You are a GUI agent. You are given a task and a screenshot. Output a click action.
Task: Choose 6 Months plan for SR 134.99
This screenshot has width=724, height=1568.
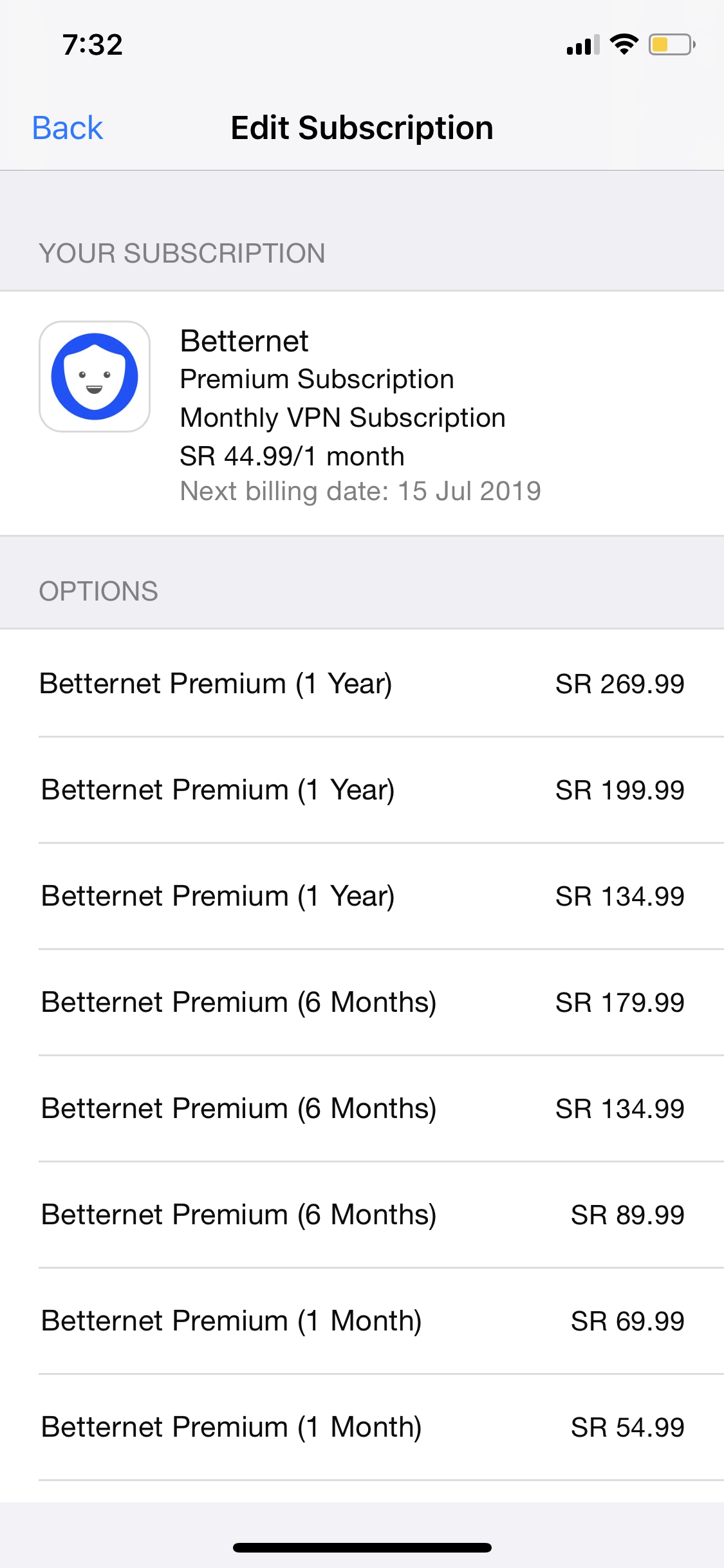[x=362, y=1108]
